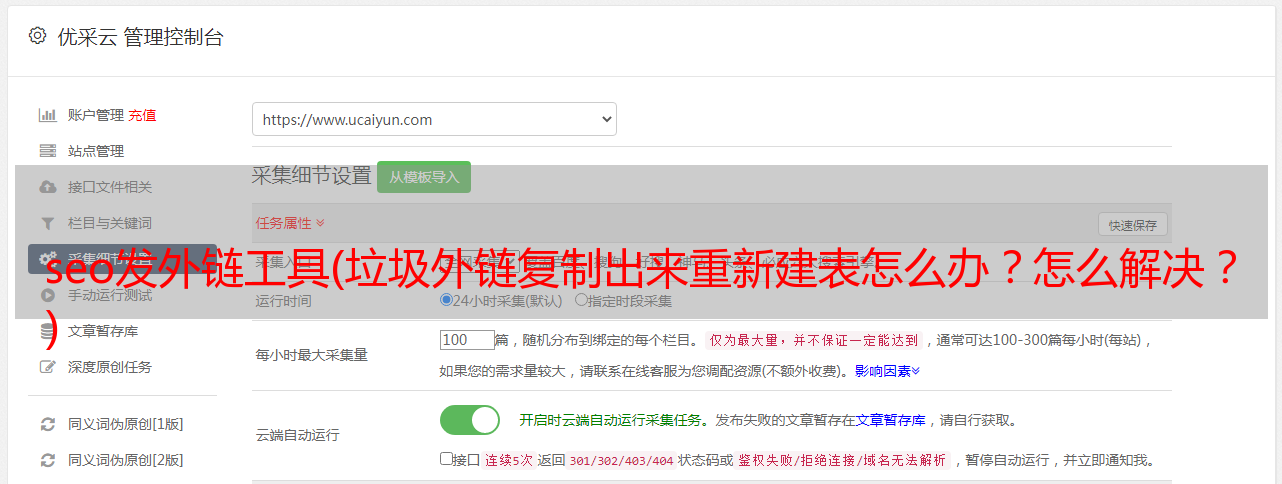The height and width of the screenshot is (484, 1282).
Task: Click the green 从模板导入 button
Action: (424, 177)
